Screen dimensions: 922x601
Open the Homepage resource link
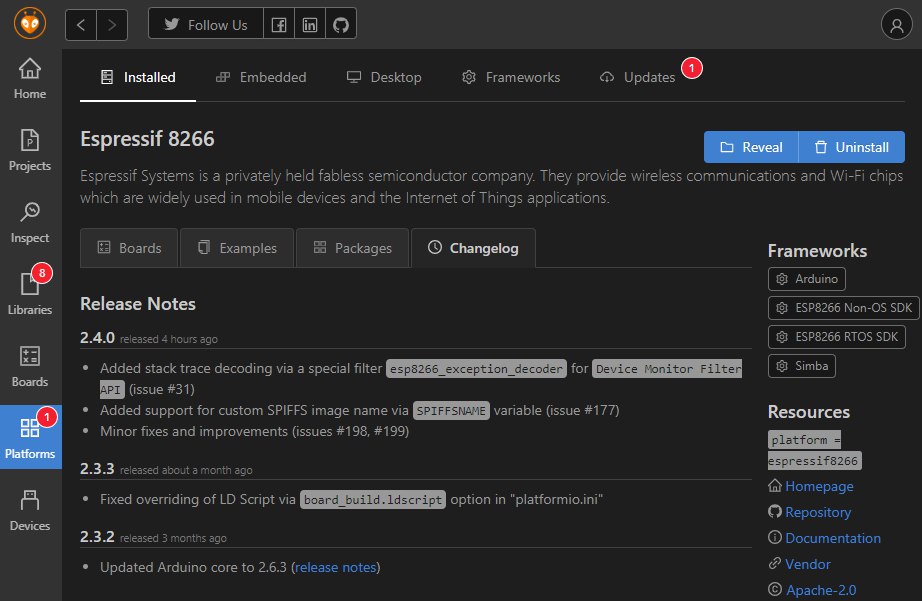coord(819,486)
